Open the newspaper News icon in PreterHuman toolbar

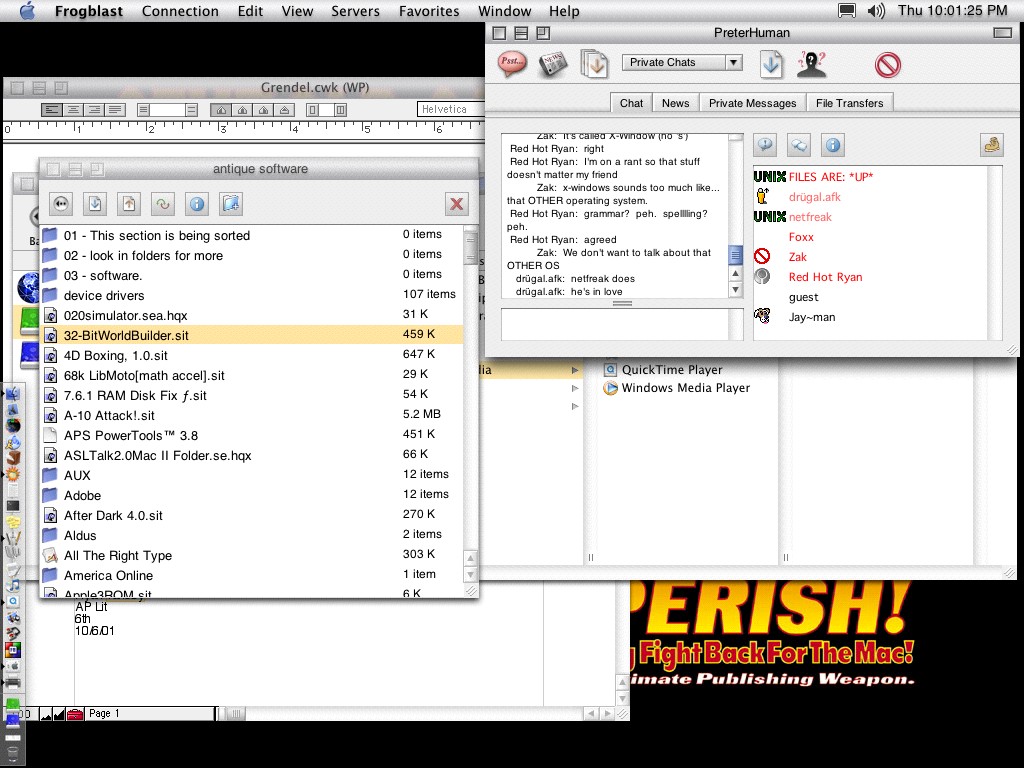(x=553, y=64)
